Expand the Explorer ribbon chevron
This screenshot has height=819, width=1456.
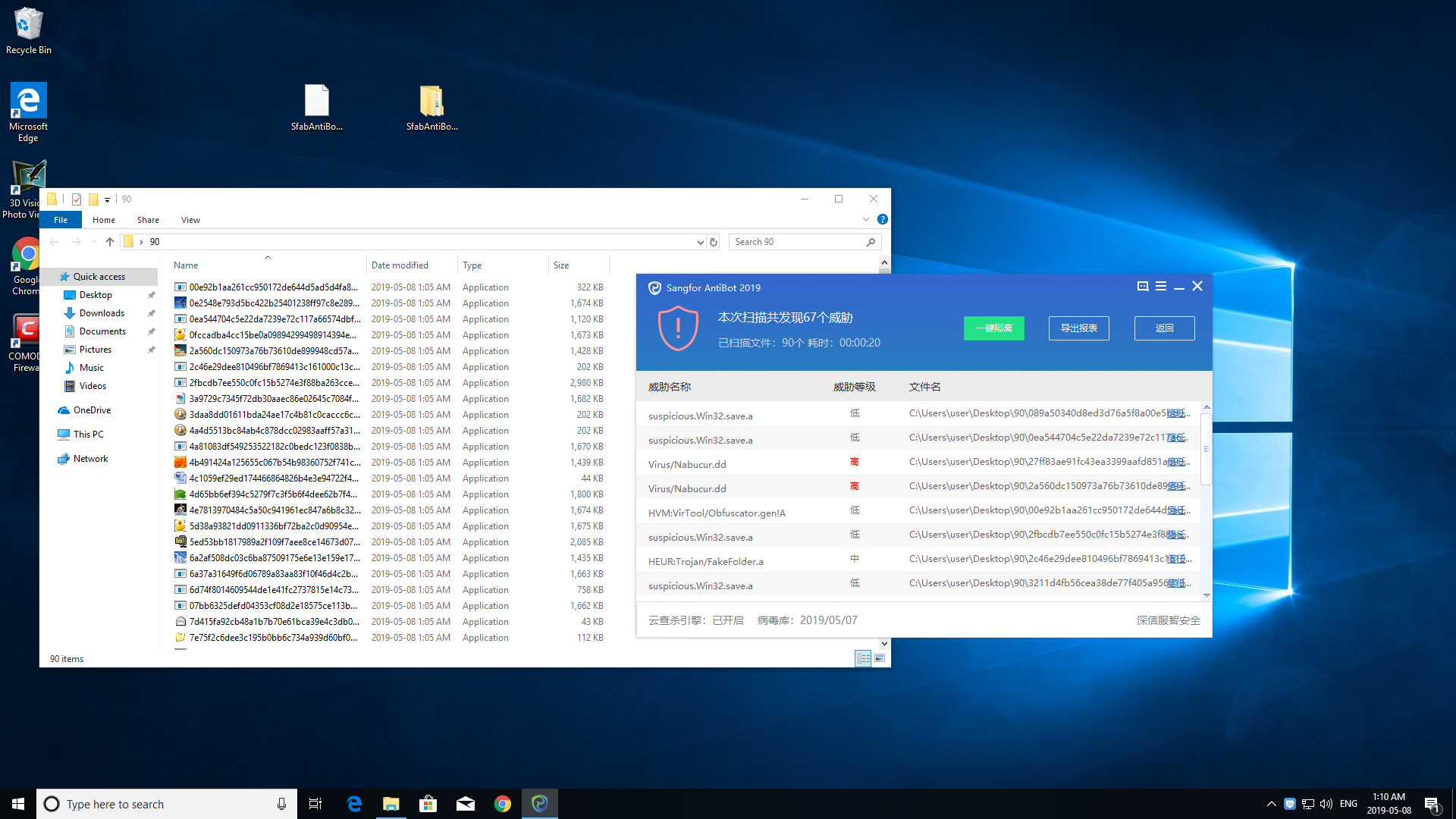tap(866, 219)
